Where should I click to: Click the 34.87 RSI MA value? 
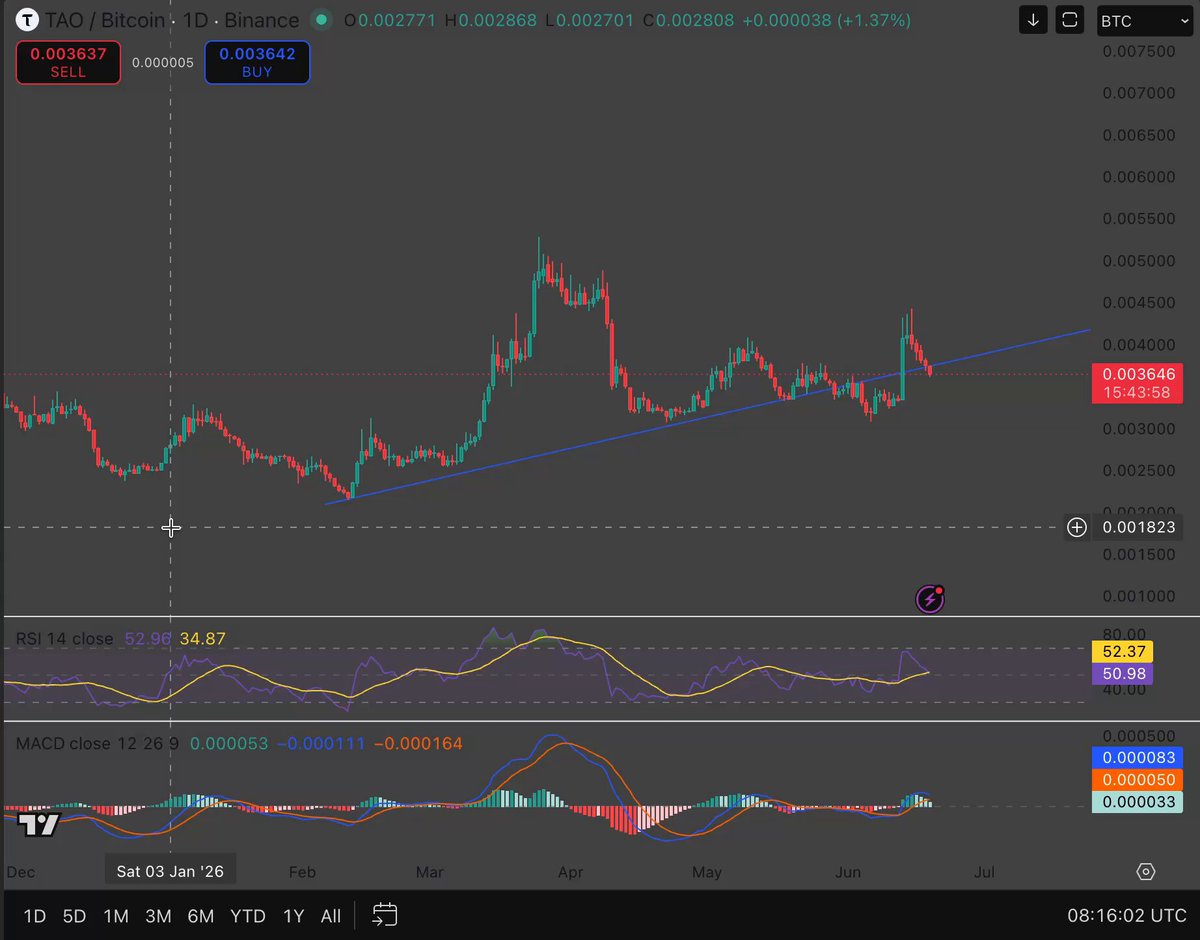(x=202, y=638)
